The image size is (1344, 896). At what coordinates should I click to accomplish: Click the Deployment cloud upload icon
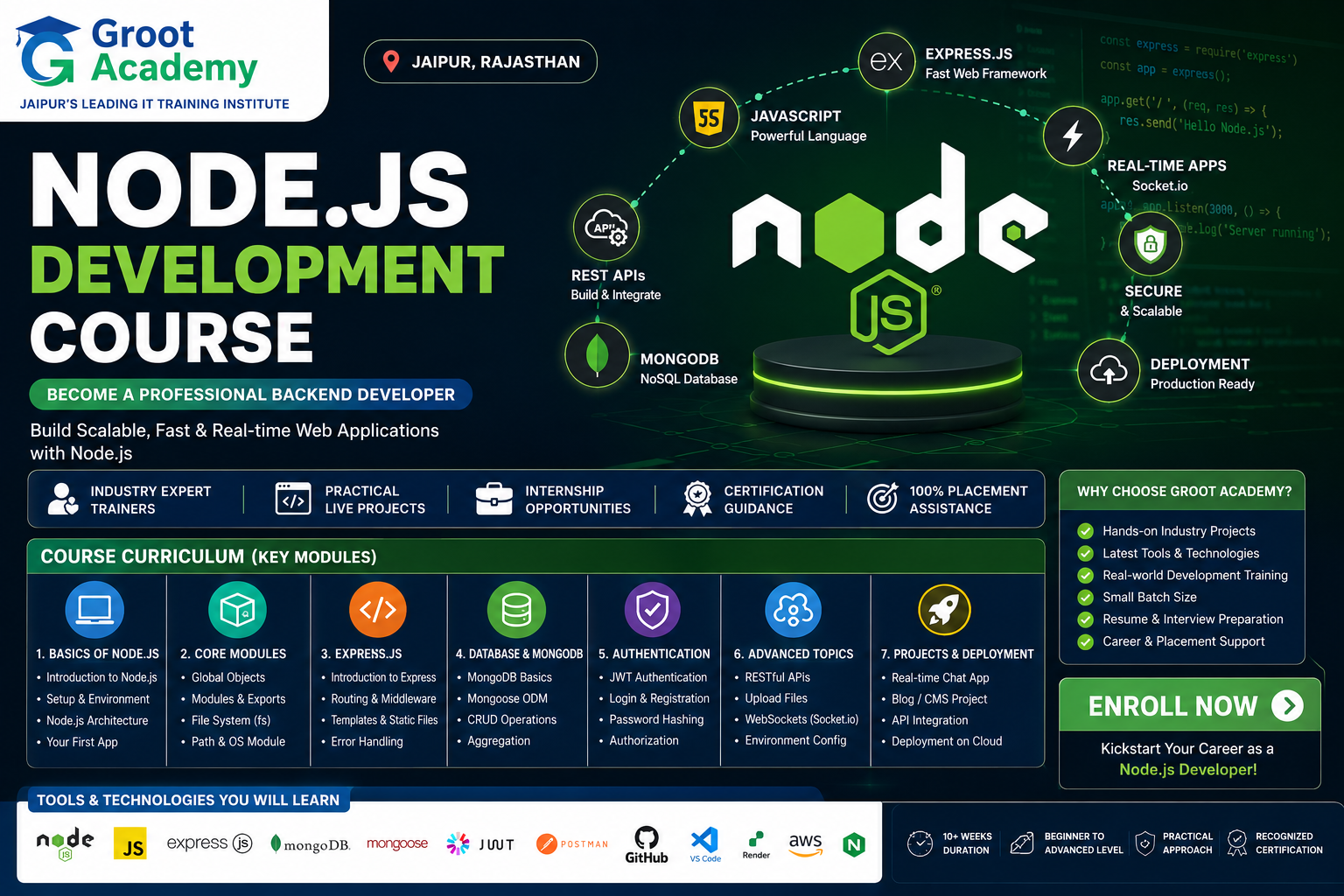pos(1109,371)
